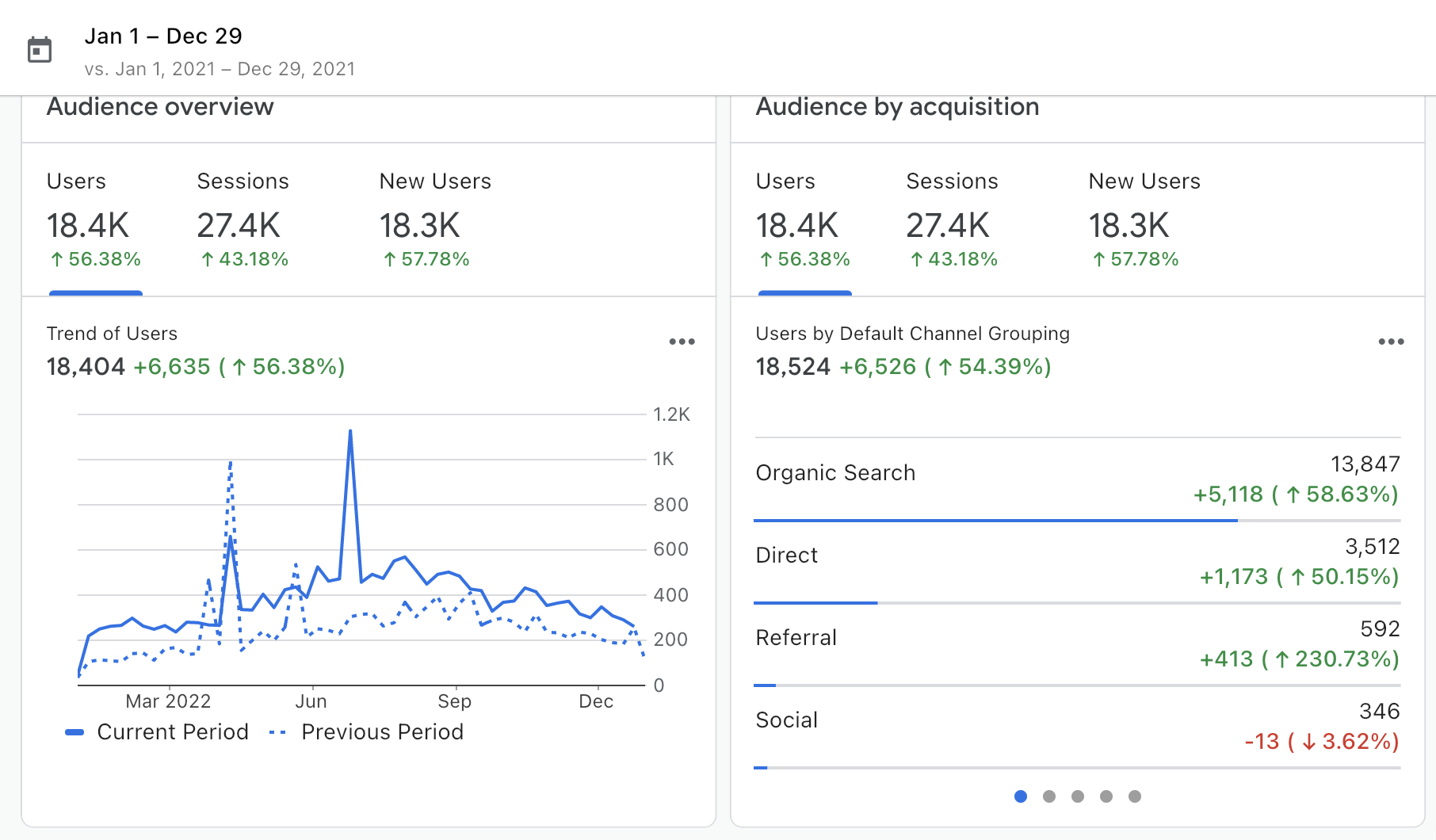Click the Direct channel progress bar

point(1078,603)
